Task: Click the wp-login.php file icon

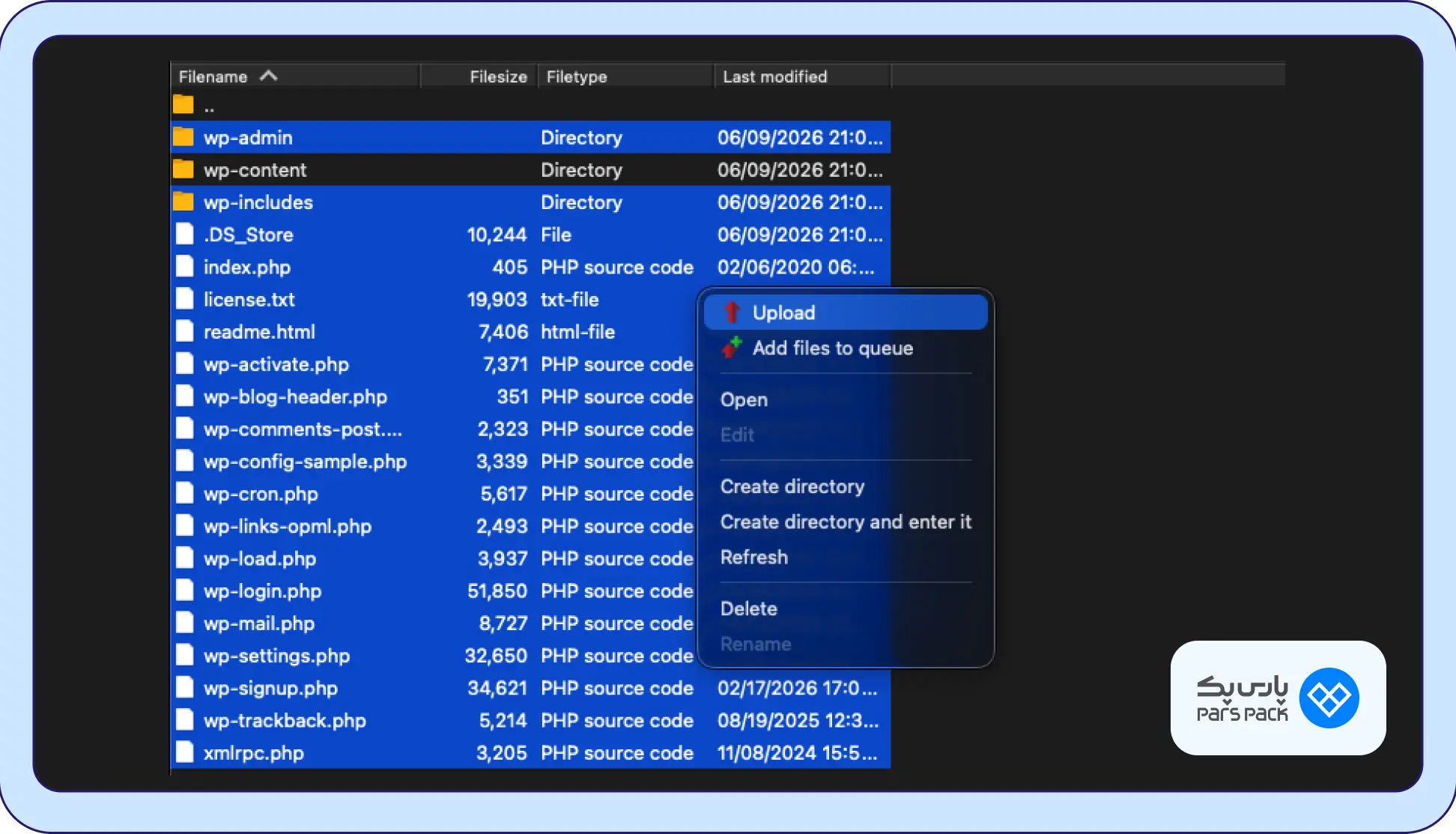Action: [184, 590]
